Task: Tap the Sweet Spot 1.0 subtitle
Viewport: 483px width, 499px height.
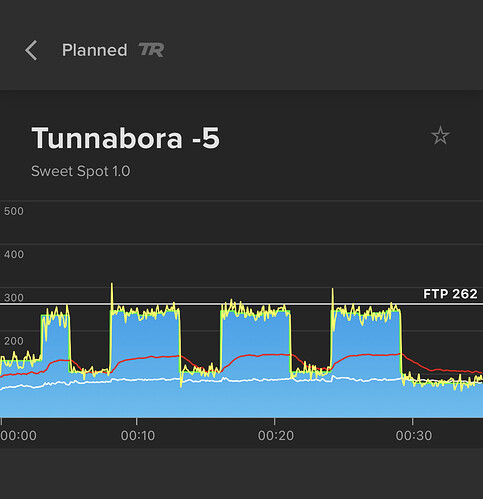Action: [x=81, y=171]
